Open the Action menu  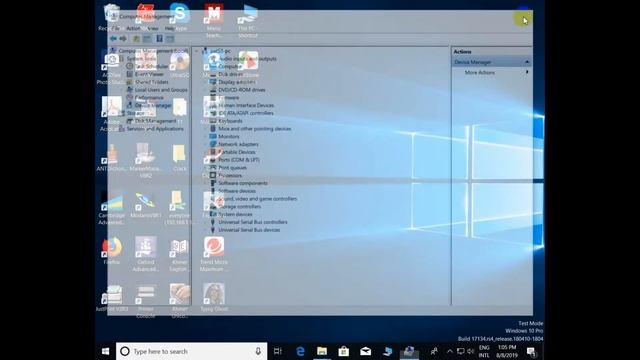tap(133, 28)
